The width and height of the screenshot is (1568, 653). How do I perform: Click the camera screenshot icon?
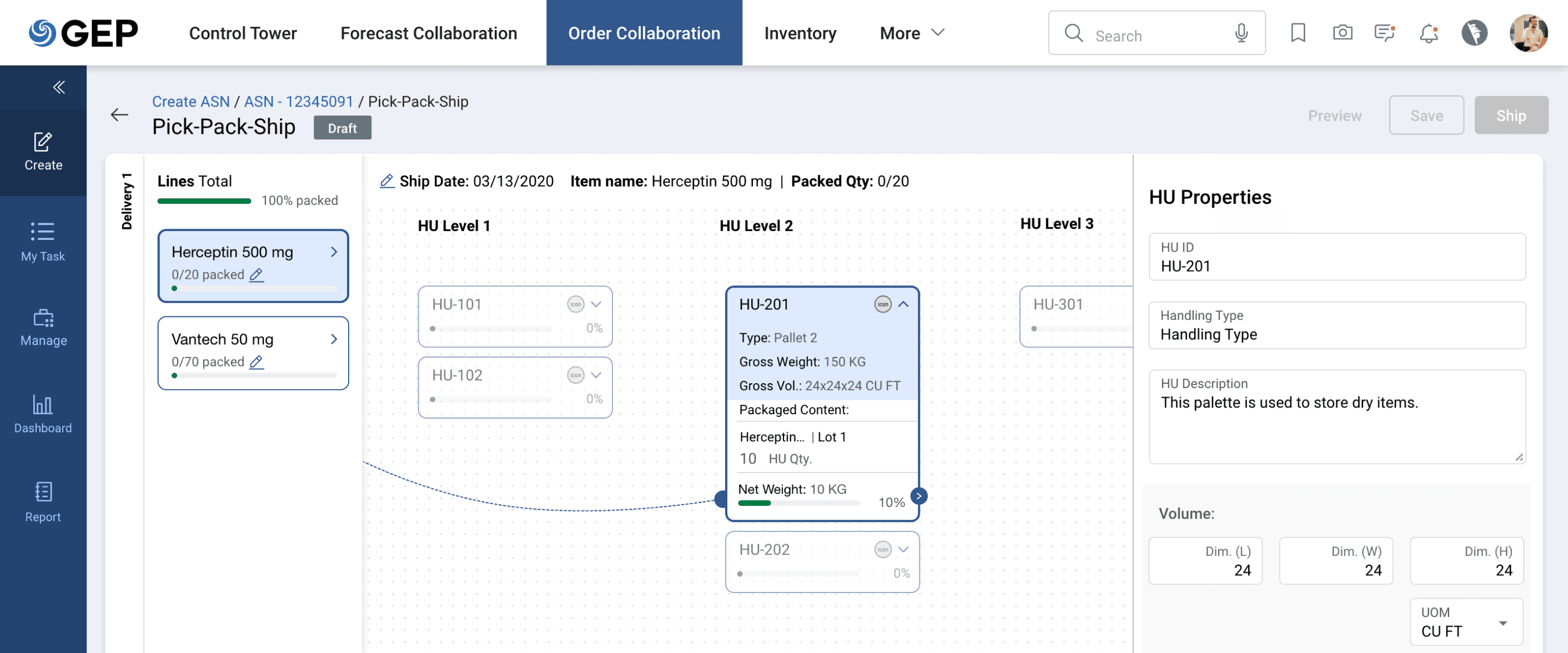point(1342,33)
